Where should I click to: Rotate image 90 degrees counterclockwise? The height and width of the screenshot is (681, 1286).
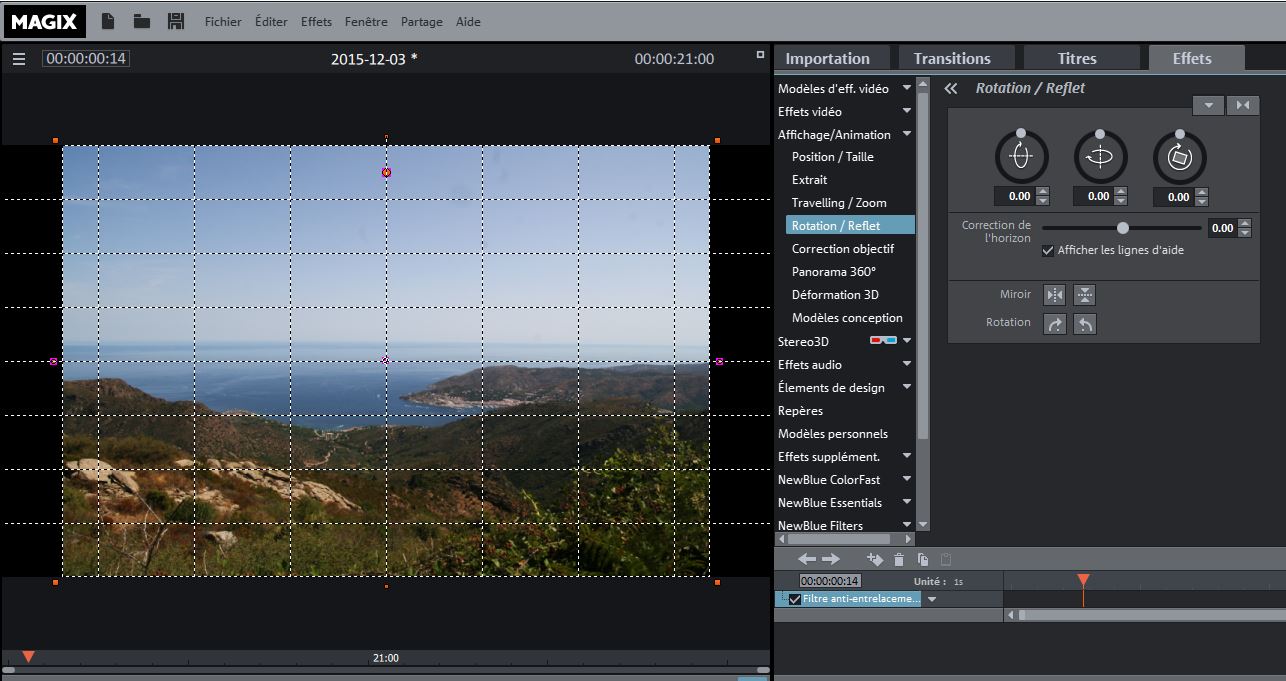tap(1084, 324)
